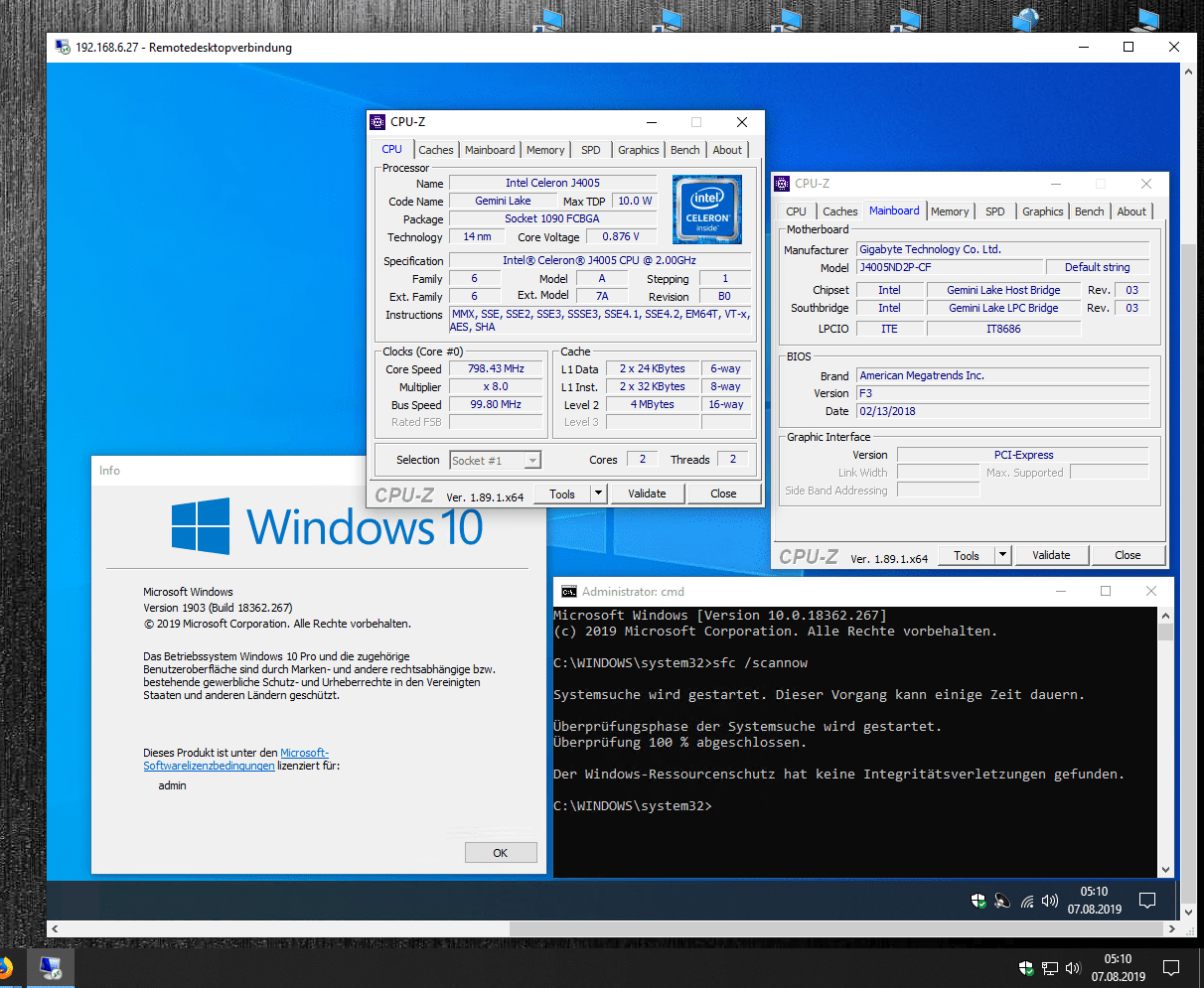This screenshot has height=988, width=1204.
Task: Click the Remote Desktop vertical scroll up arrow
Action: pos(1189,71)
